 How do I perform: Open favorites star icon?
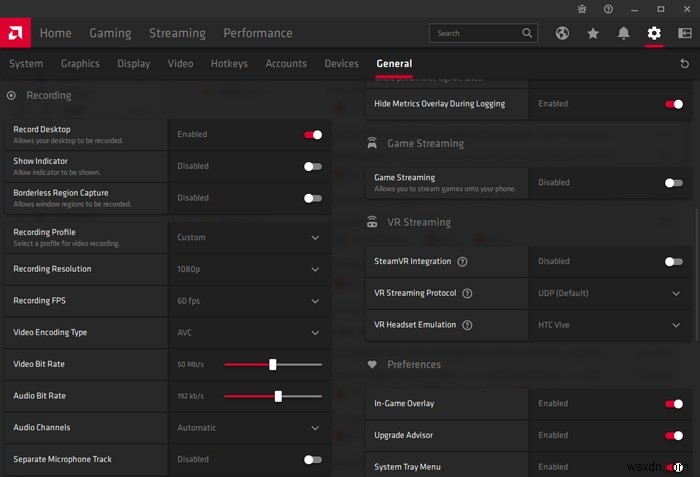pos(593,33)
